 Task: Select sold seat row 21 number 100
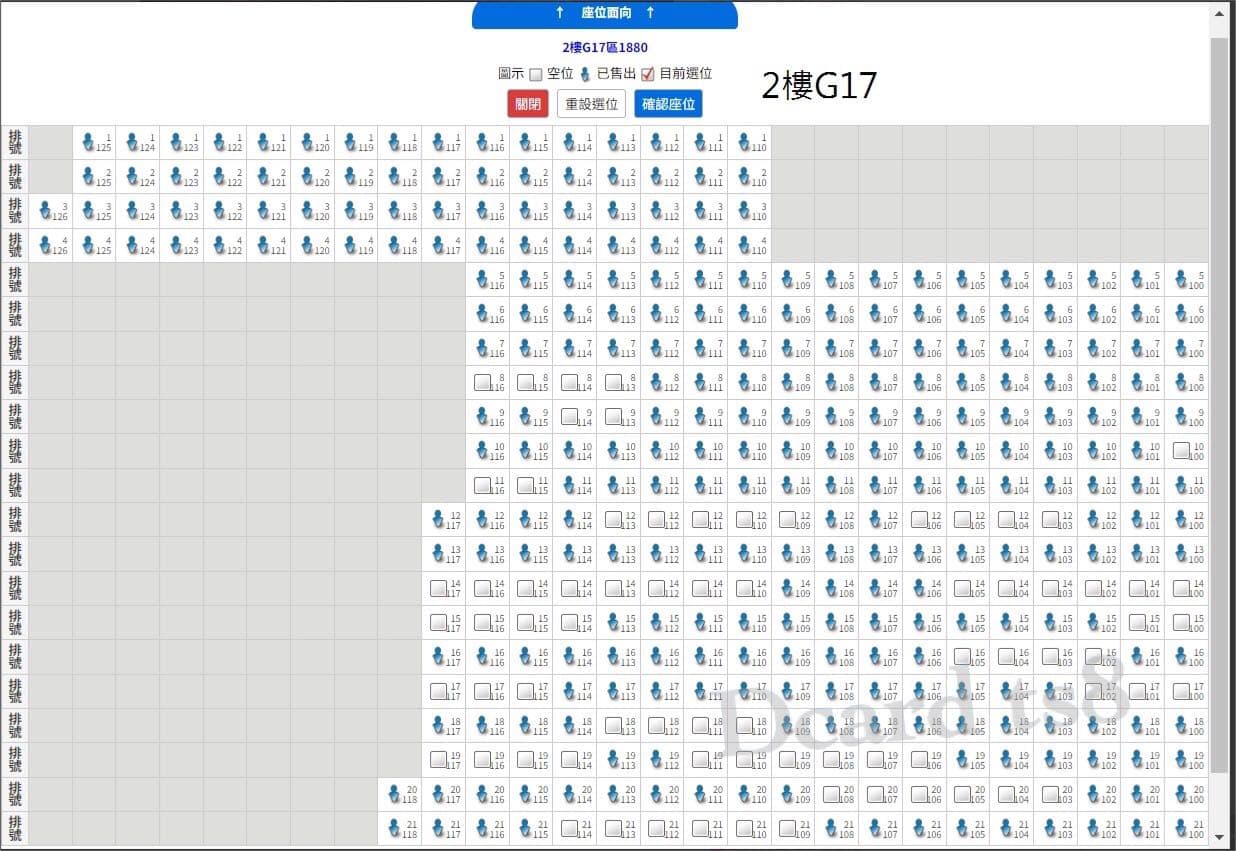pyautogui.click(x=1181, y=828)
